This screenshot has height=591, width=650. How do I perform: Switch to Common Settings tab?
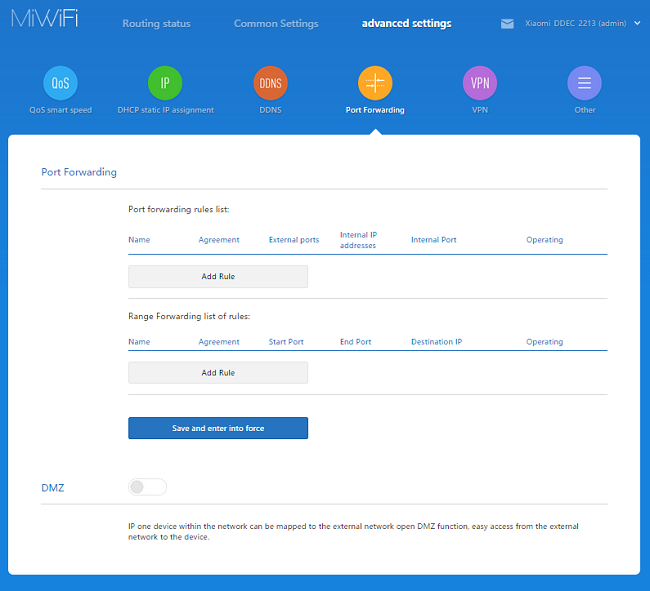[276, 23]
